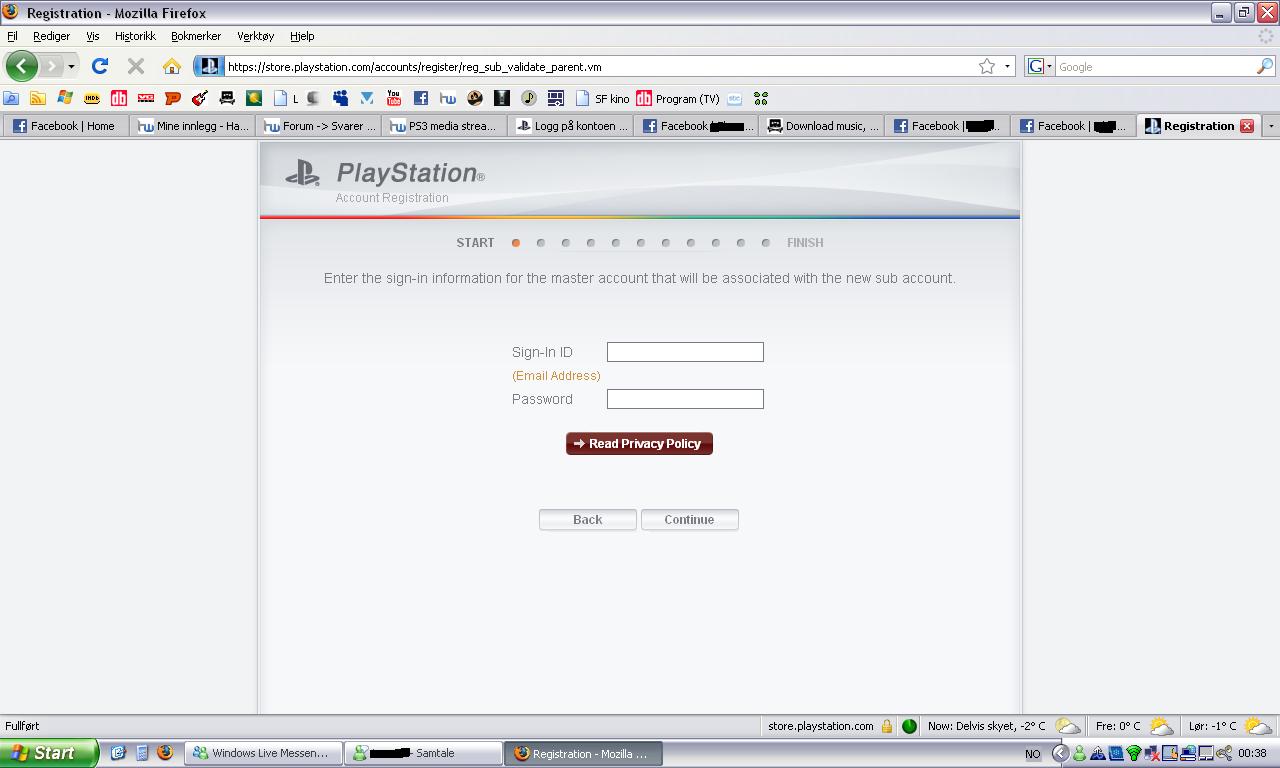
Task: Open the Windows flag bookmark
Action: coord(65,98)
